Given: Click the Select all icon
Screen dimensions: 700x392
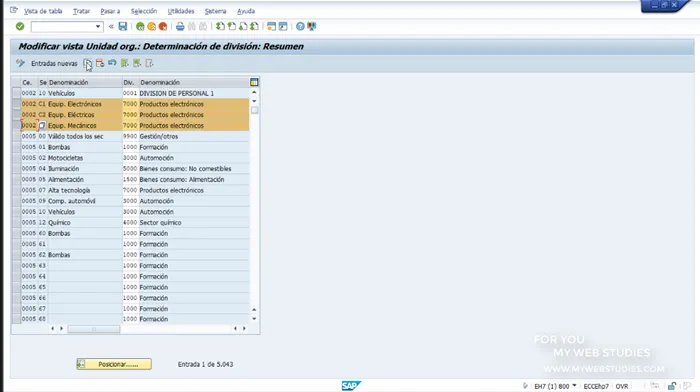Looking at the screenshot, I should pos(125,63).
